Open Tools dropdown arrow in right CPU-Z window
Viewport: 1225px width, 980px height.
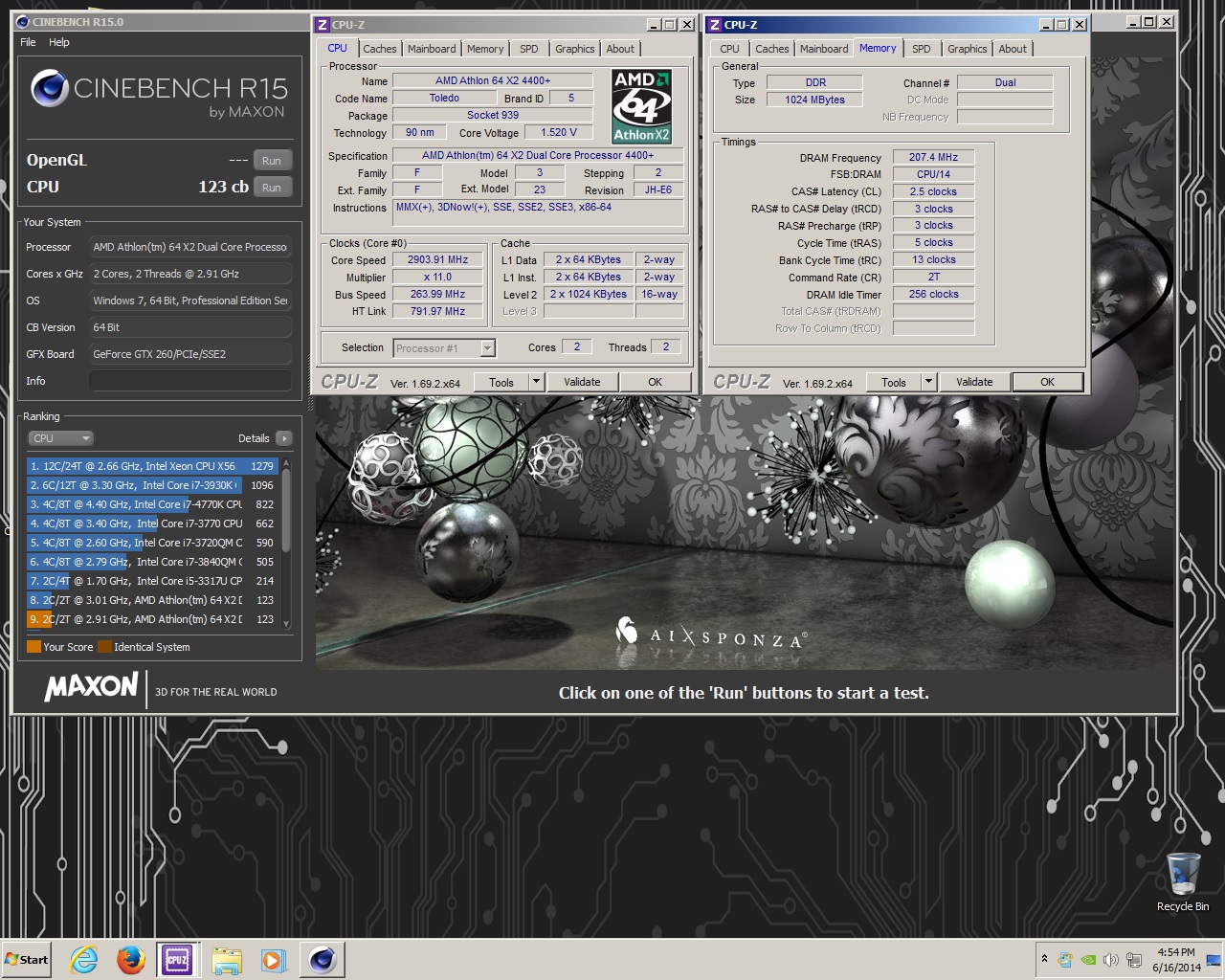click(x=928, y=382)
